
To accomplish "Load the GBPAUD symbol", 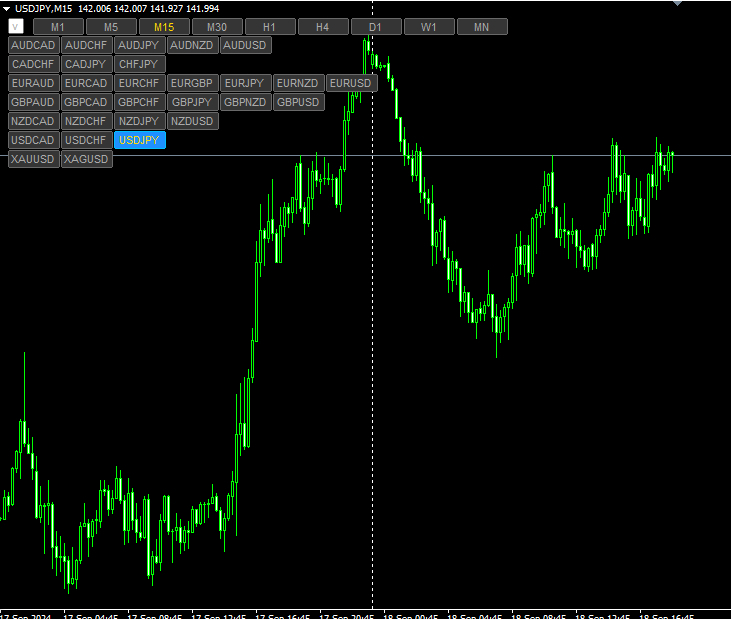I will point(34,102).
